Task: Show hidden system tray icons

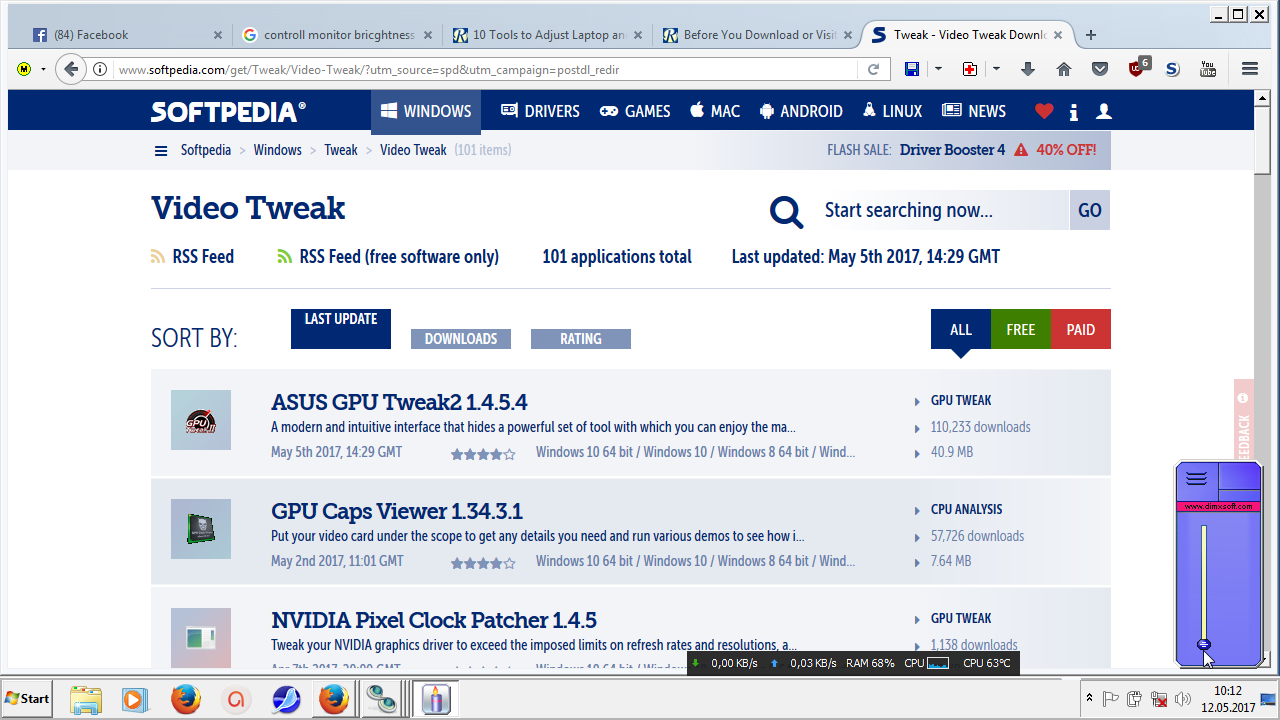Action: click(1089, 698)
